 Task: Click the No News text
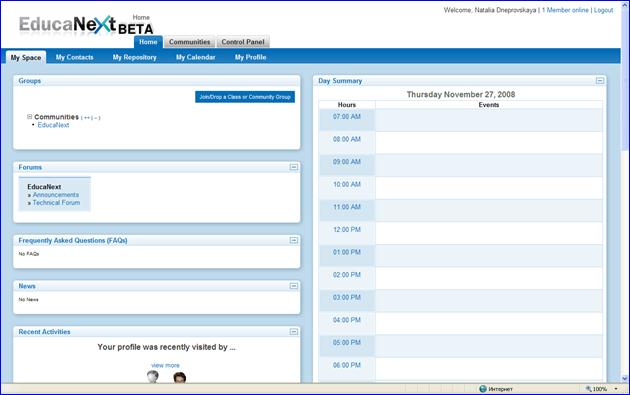(29, 300)
